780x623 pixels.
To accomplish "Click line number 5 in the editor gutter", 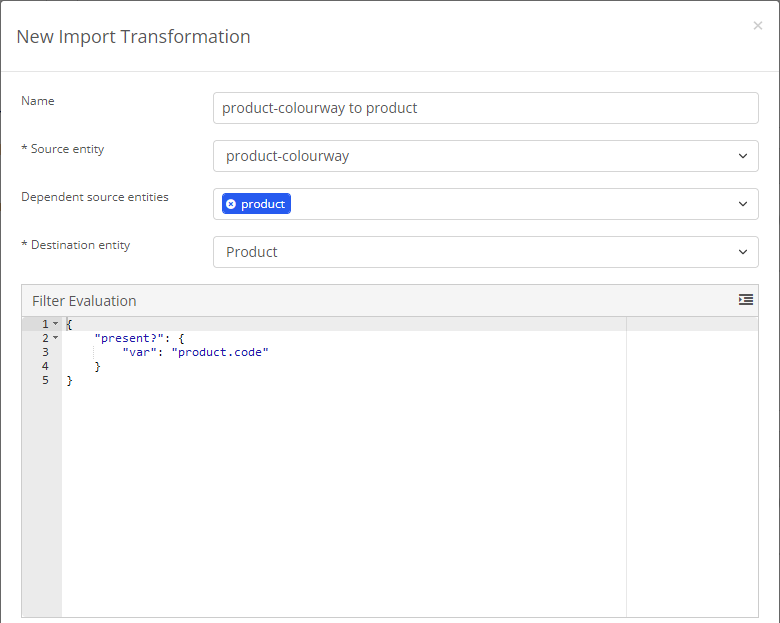I will tap(45, 380).
